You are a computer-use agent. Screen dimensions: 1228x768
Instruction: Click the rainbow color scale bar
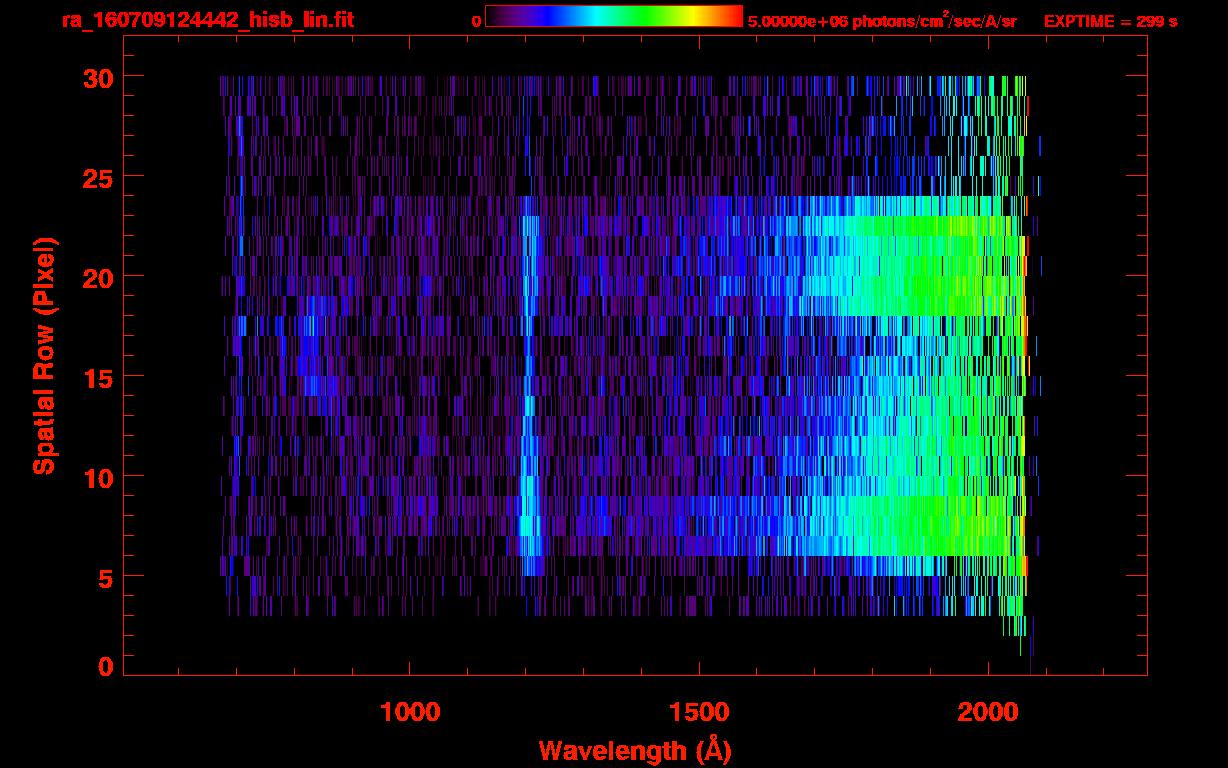click(614, 16)
